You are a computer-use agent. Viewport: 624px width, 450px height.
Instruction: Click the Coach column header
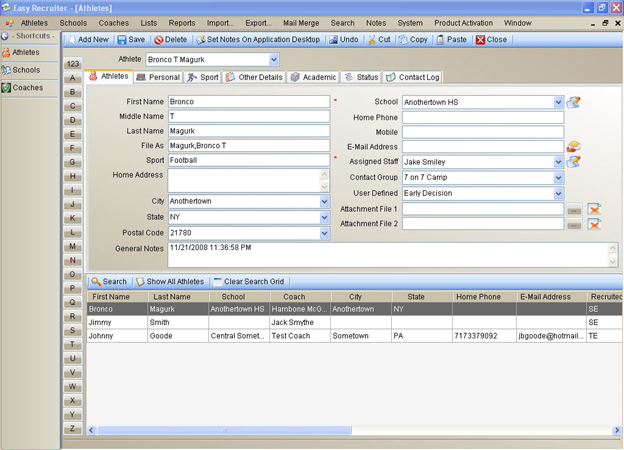coord(300,297)
